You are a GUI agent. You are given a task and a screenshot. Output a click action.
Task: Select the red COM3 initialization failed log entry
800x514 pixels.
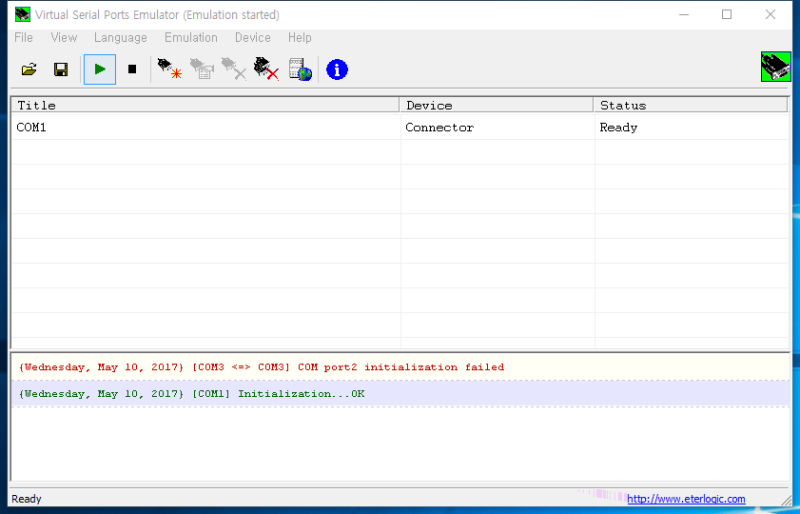pyautogui.click(x=400, y=367)
